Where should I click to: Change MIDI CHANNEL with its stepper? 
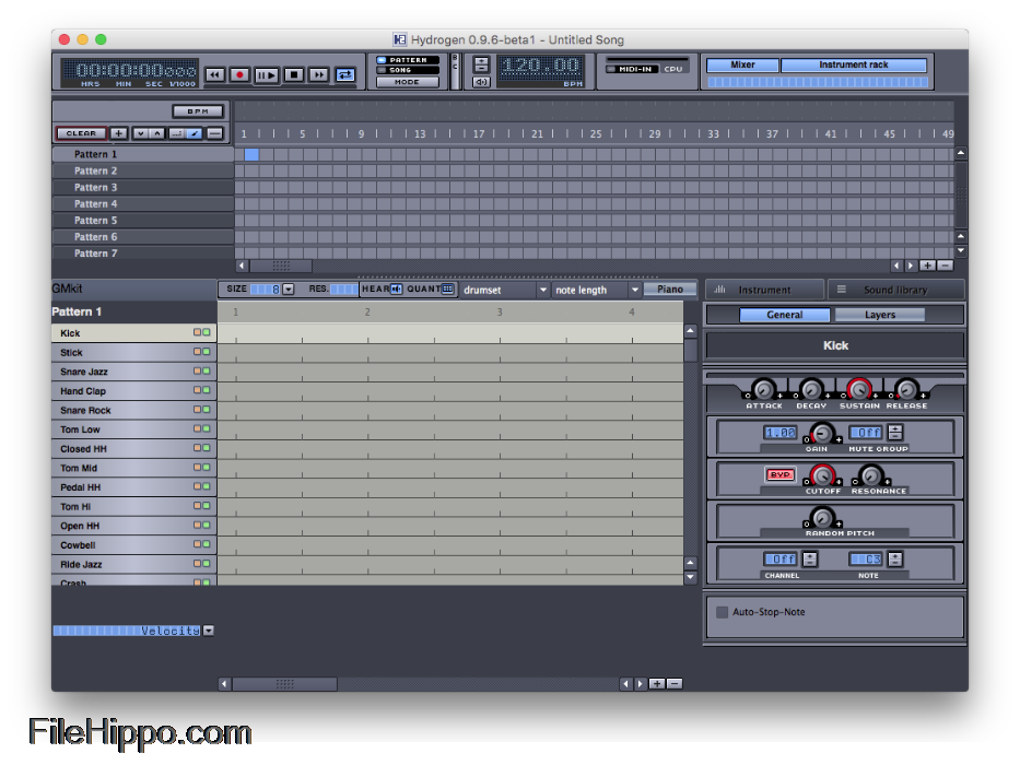809,559
